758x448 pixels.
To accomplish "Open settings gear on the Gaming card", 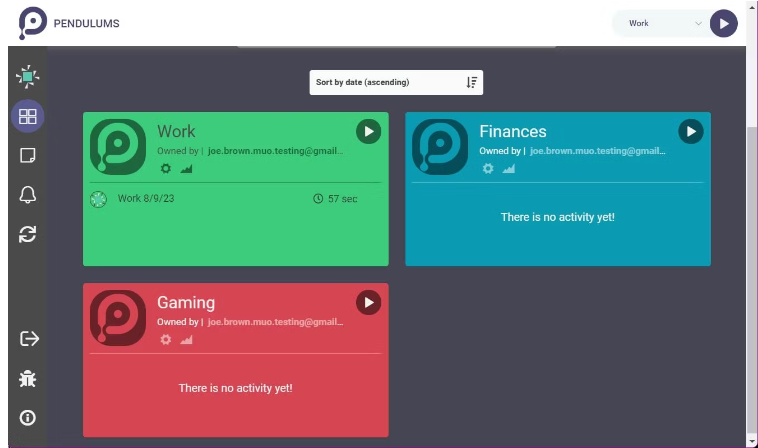I will point(166,340).
